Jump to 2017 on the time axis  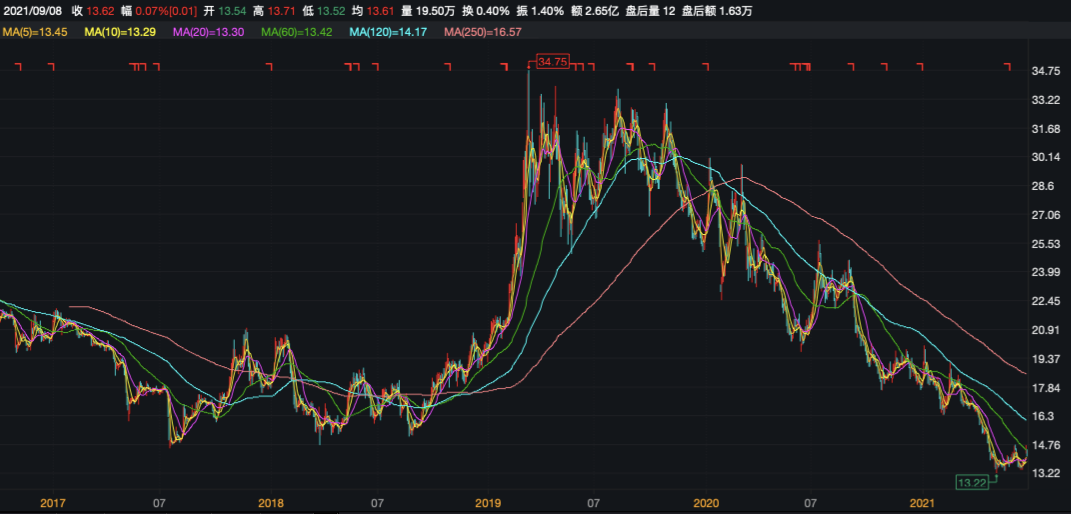(54, 502)
